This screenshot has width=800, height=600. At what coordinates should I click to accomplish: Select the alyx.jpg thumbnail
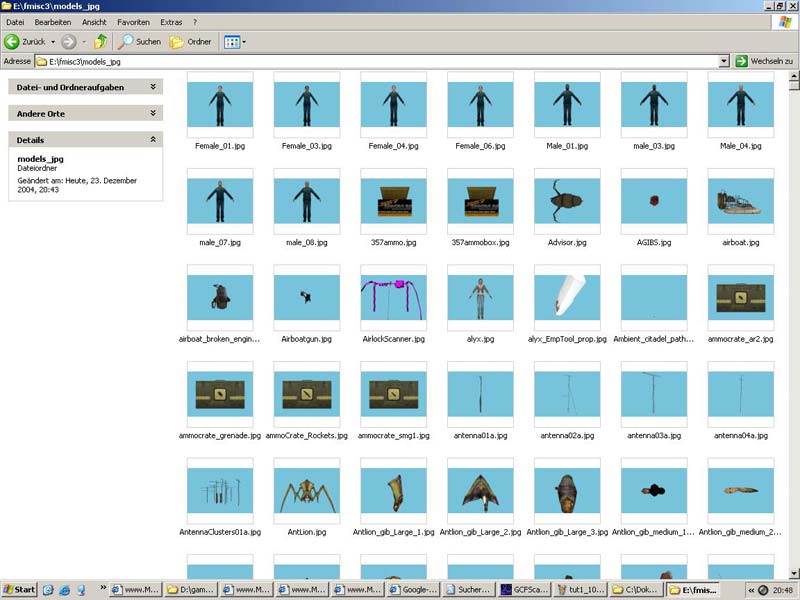tap(480, 297)
